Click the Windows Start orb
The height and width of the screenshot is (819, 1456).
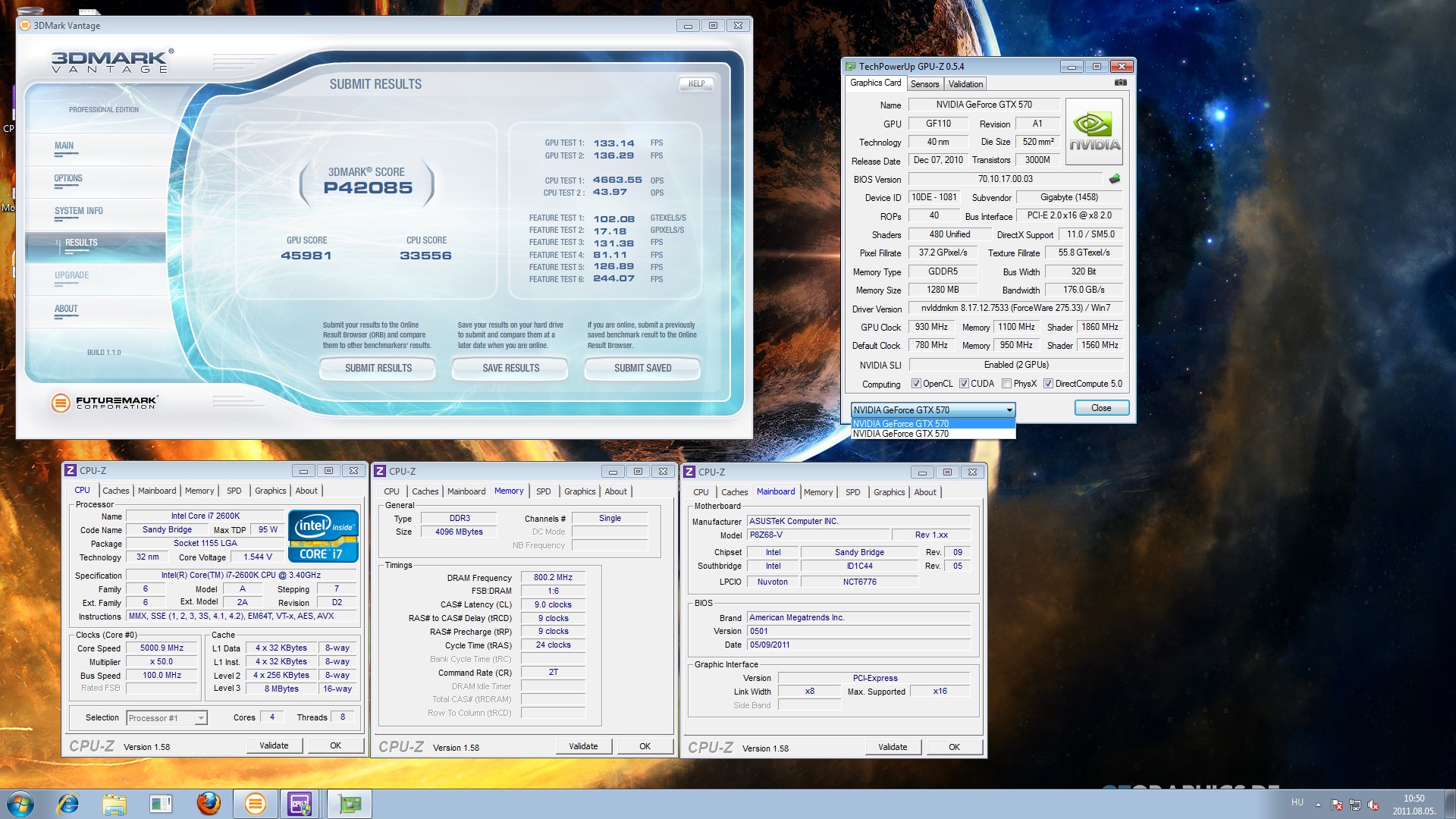coord(20,804)
